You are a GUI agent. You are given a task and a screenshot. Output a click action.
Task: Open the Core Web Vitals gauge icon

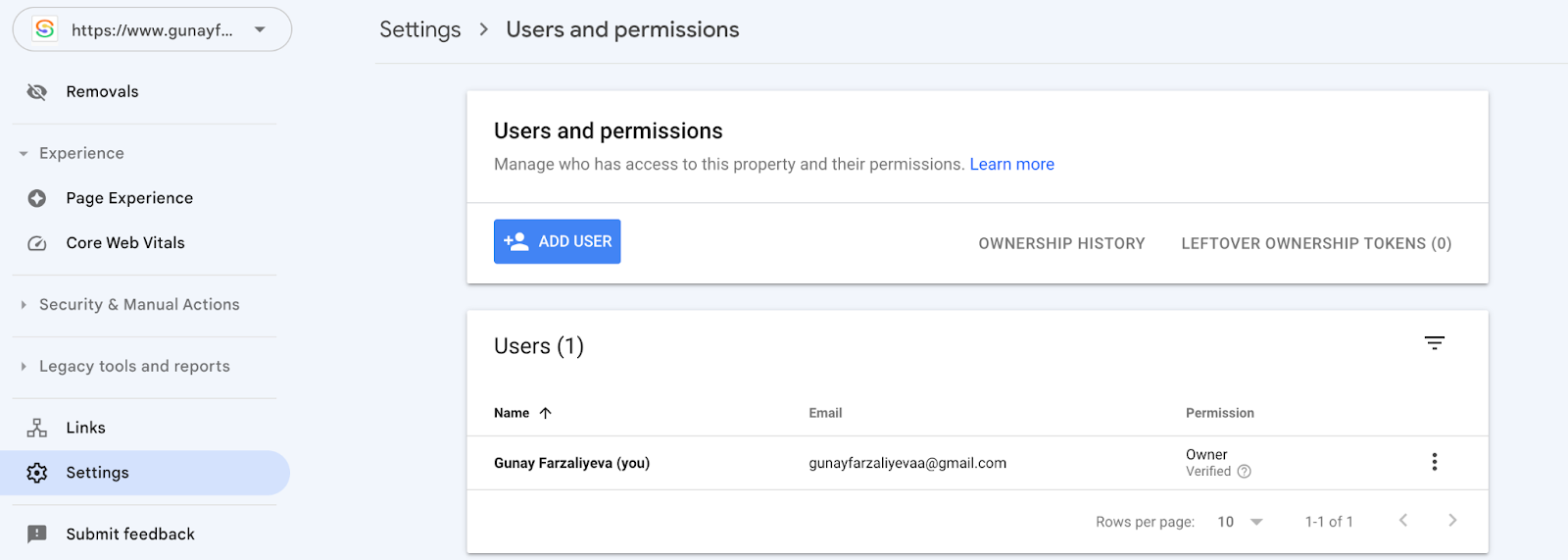(x=37, y=243)
